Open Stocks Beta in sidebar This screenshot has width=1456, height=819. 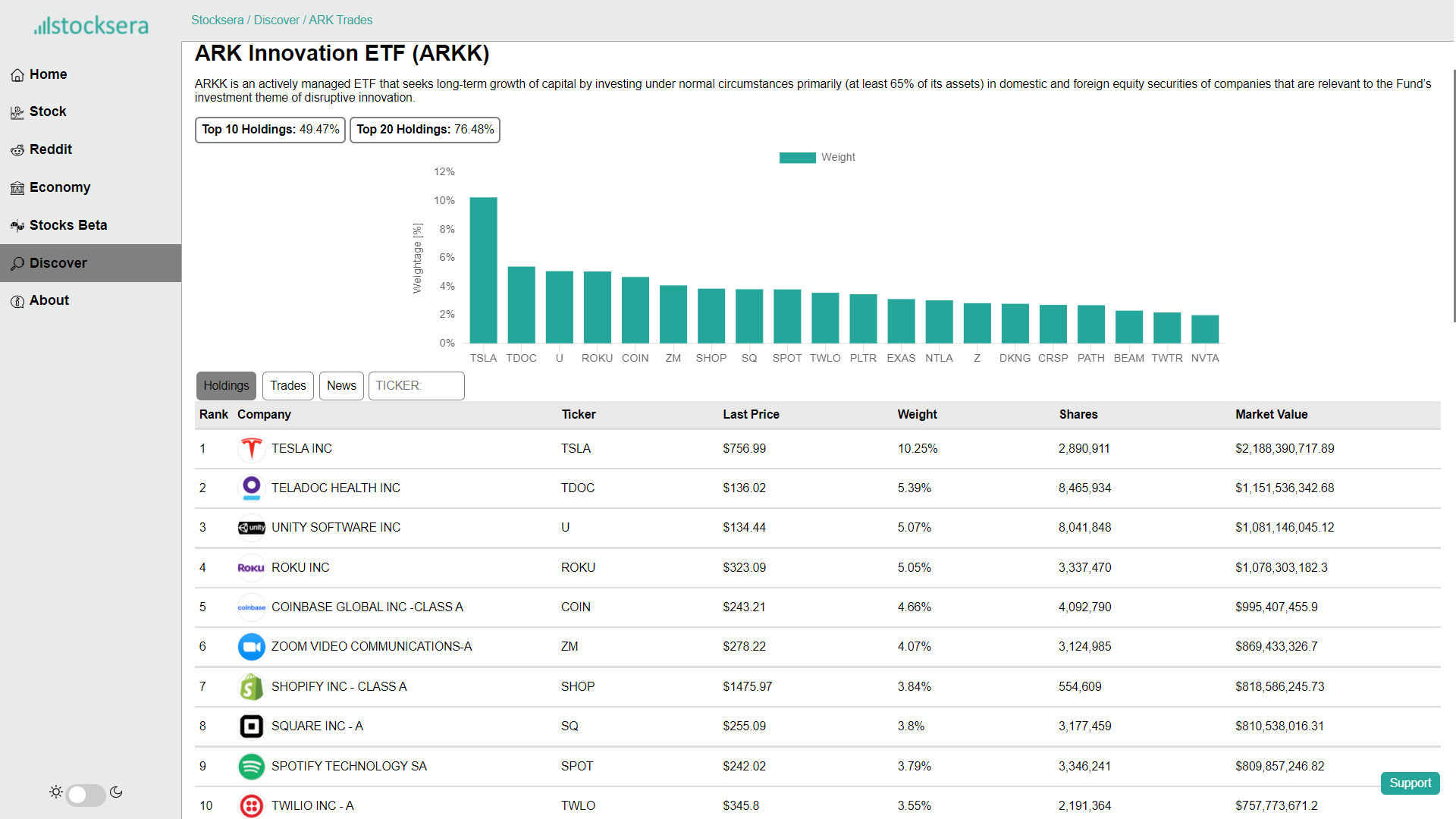tap(68, 225)
